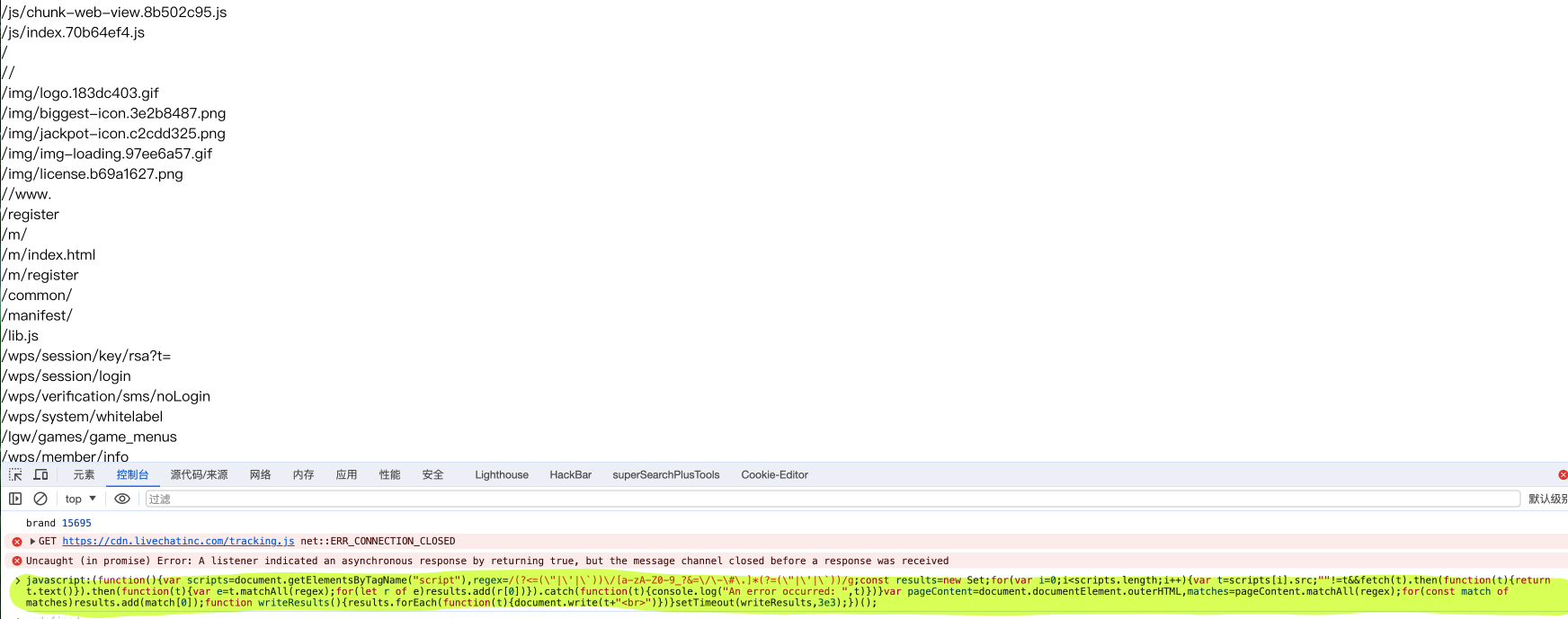Activate the inspect element picker icon

pos(15,474)
